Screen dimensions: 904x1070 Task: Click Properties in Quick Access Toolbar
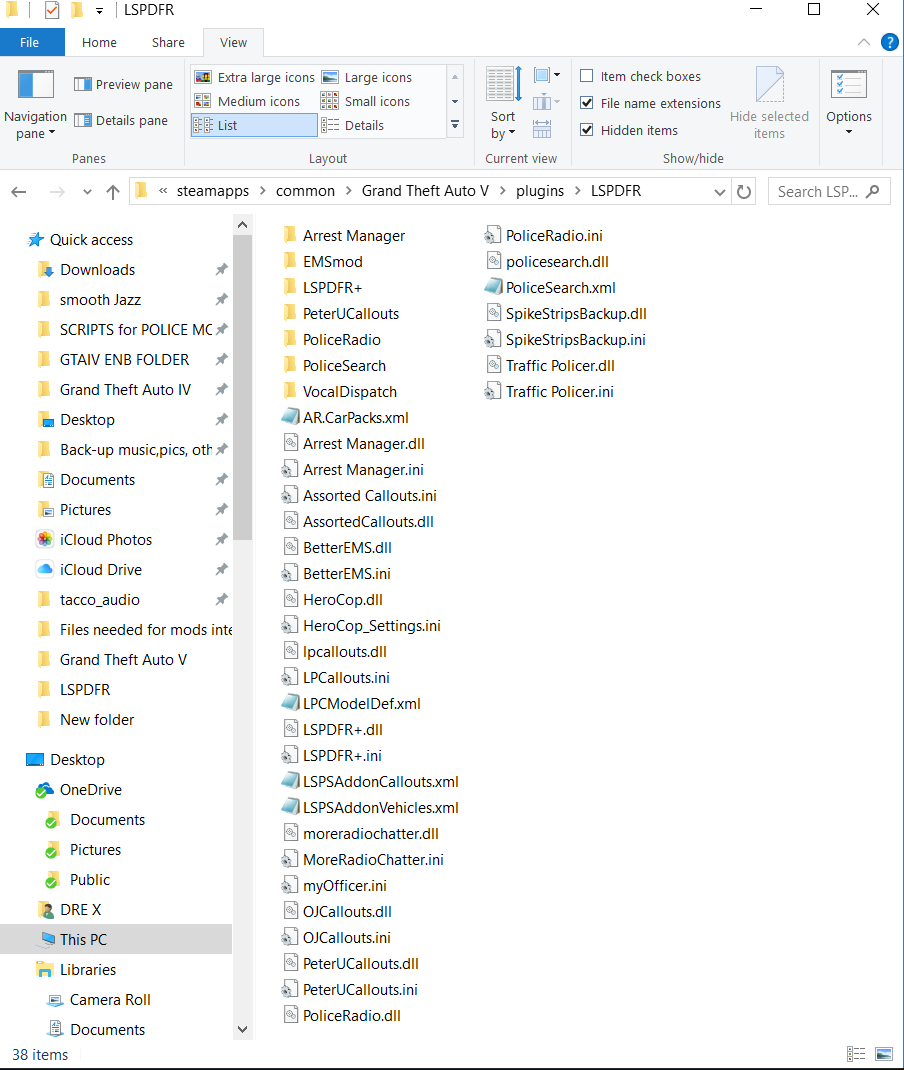click(52, 10)
